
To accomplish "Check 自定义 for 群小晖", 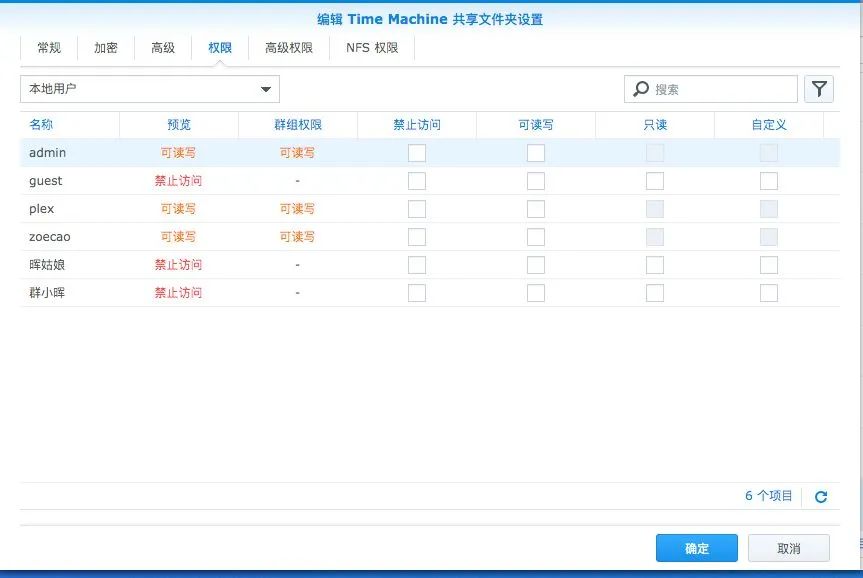I will [x=768, y=293].
